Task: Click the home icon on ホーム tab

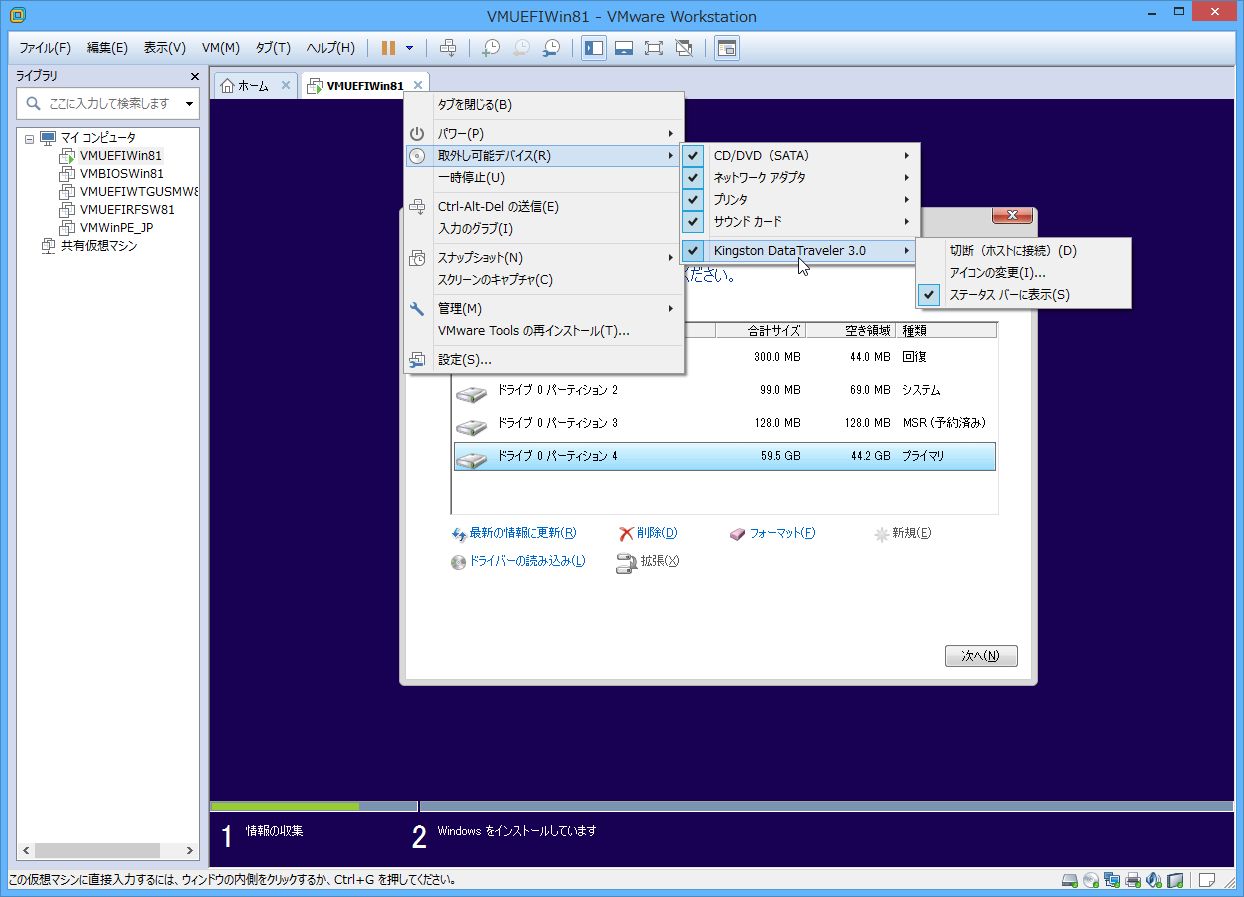Action: point(227,86)
